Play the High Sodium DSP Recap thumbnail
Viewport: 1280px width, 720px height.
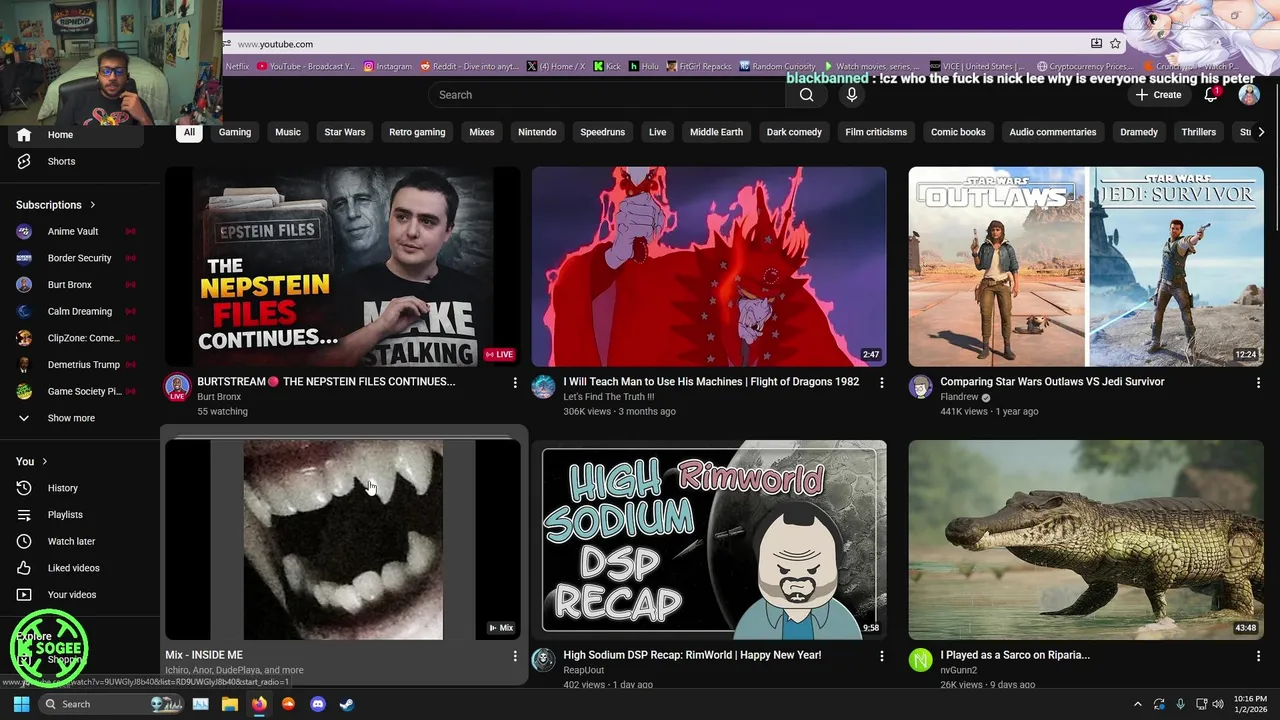click(709, 539)
